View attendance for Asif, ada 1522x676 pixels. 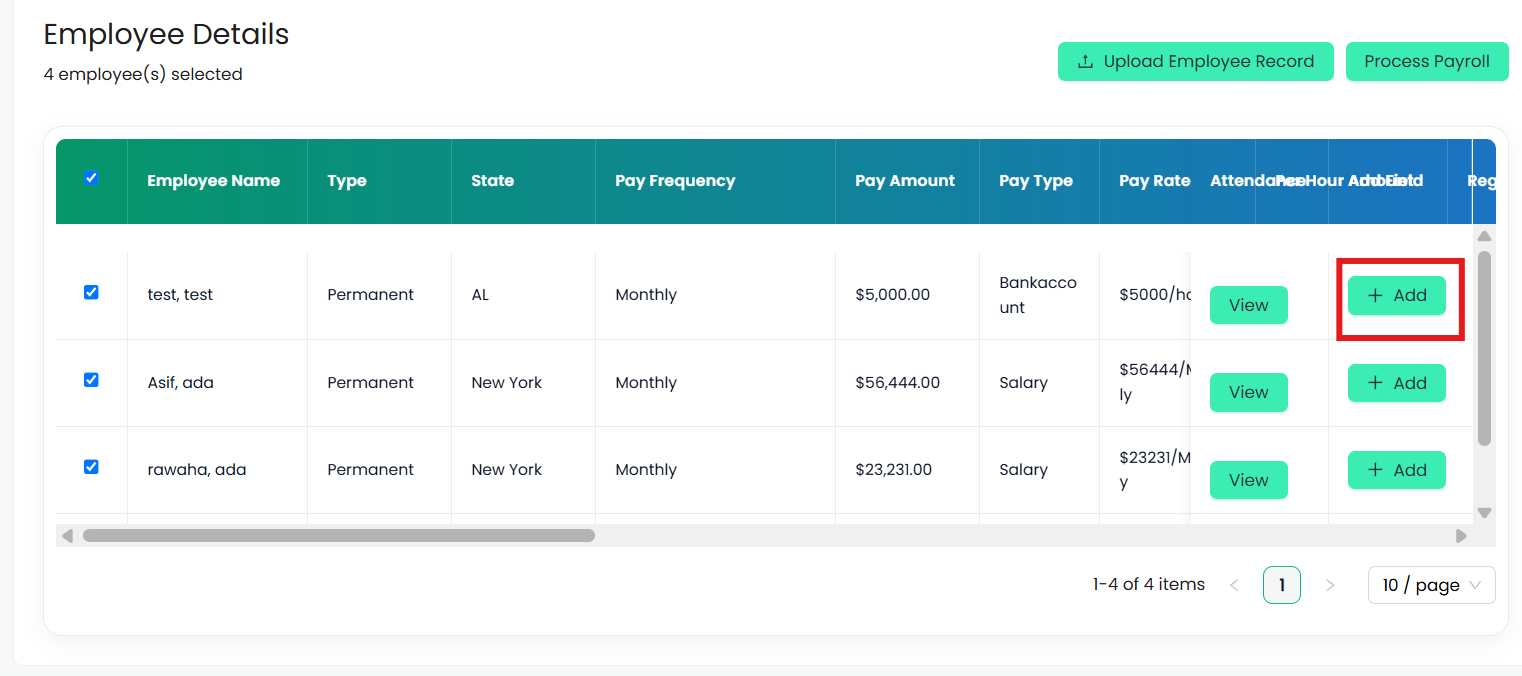click(x=1249, y=392)
